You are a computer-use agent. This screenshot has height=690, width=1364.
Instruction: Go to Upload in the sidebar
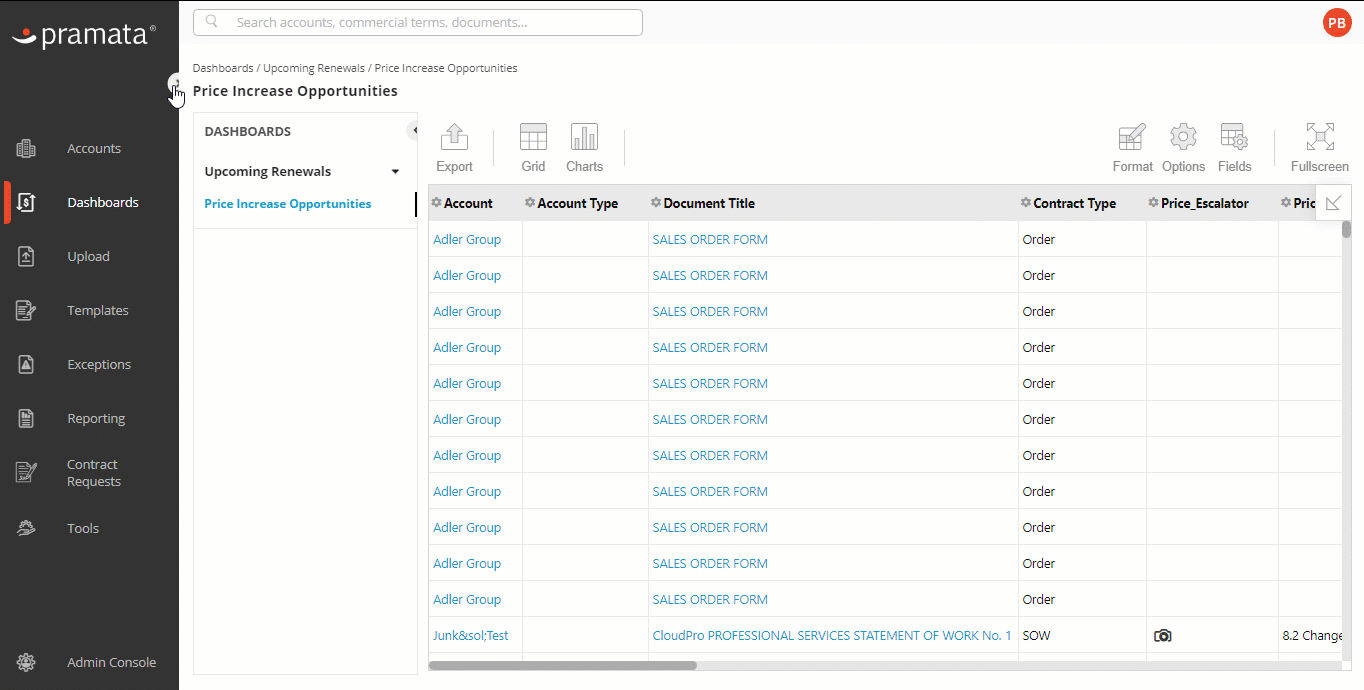click(x=88, y=257)
